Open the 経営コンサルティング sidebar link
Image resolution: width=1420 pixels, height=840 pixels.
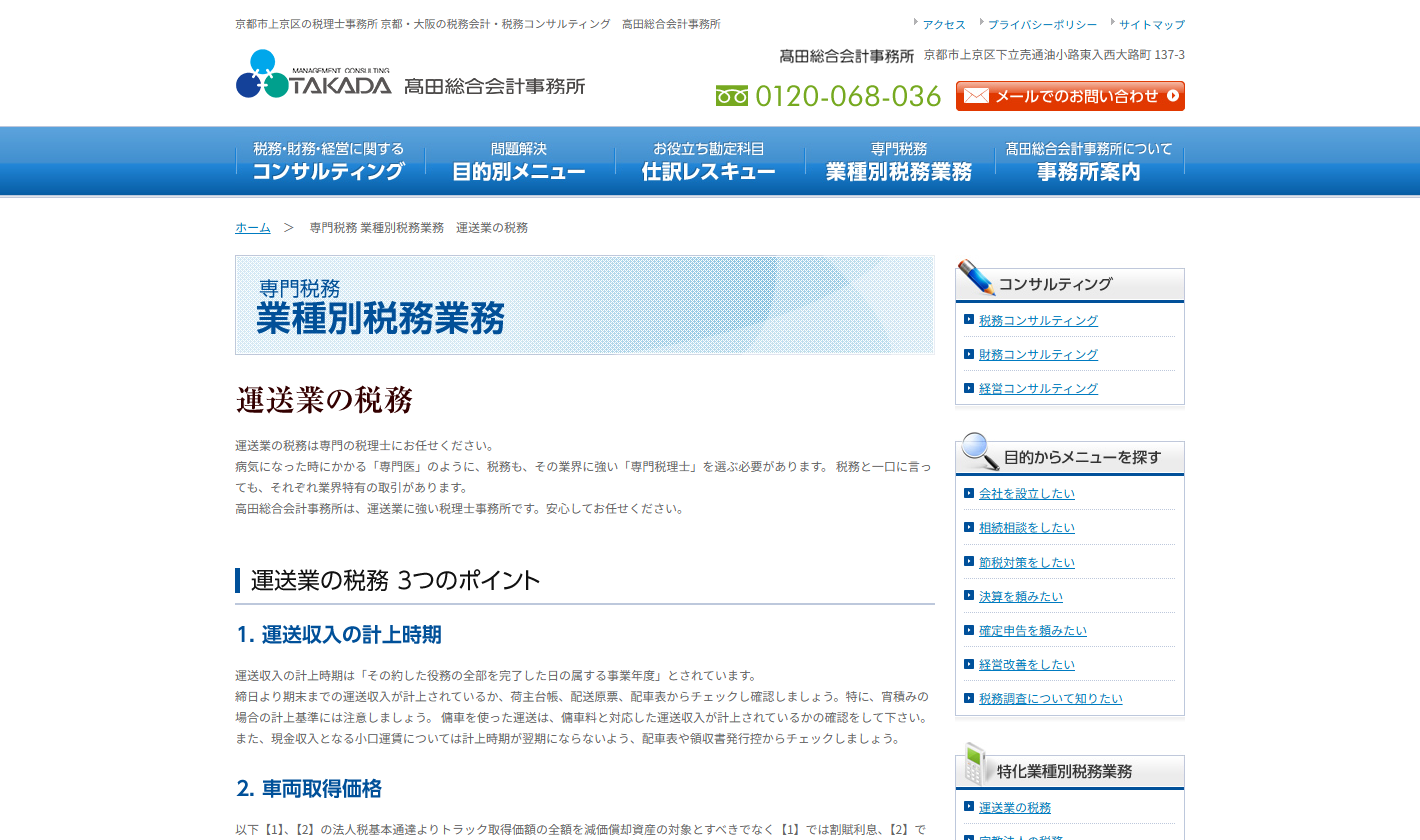point(1038,388)
